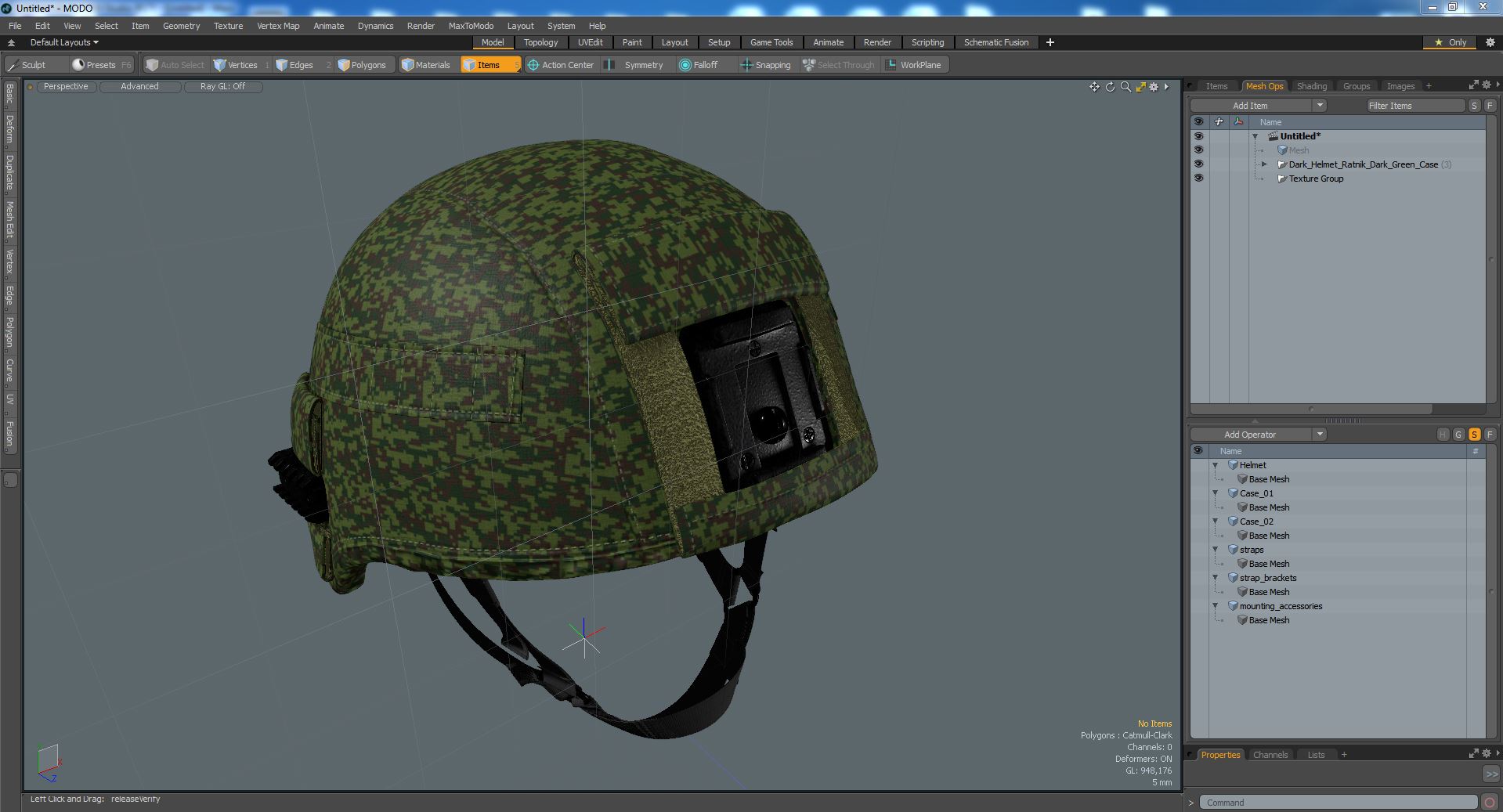Screen dimensions: 1503x812
Task: Open the WorkPlane menu
Action: pyautogui.click(x=916, y=65)
